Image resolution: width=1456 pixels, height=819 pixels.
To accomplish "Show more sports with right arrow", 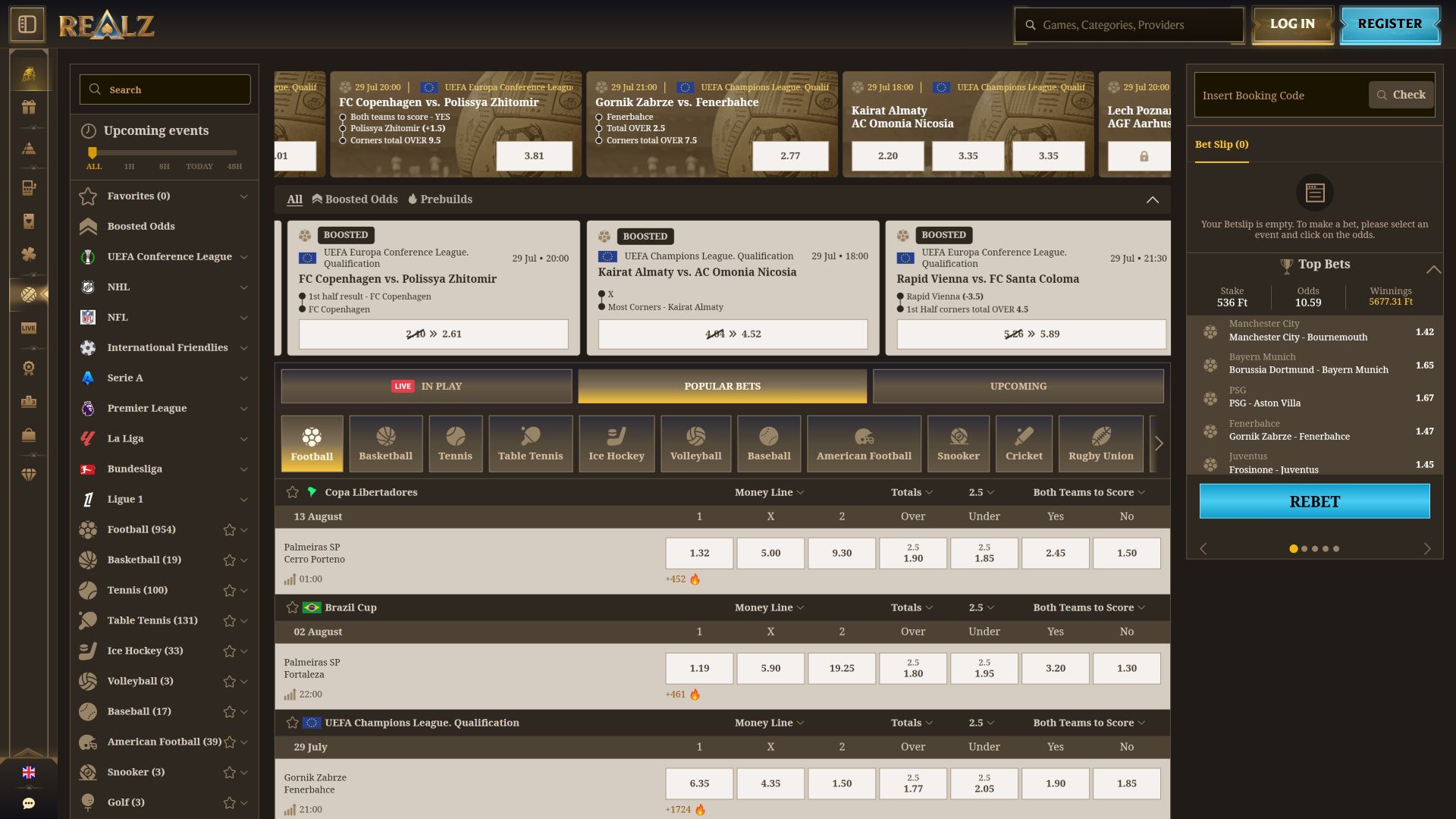I will pyautogui.click(x=1159, y=444).
